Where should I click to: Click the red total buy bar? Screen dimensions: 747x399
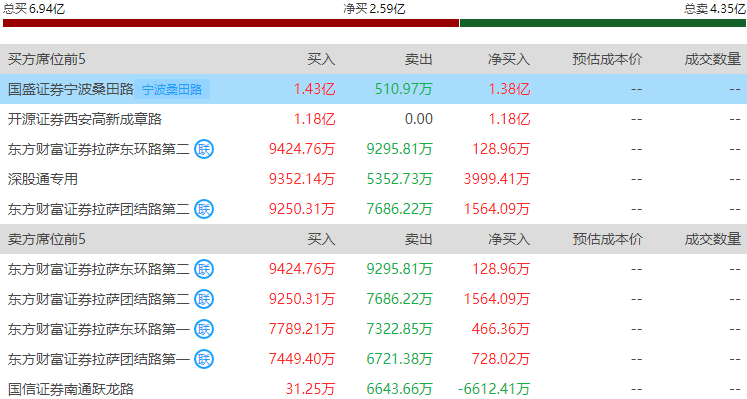point(231,23)
